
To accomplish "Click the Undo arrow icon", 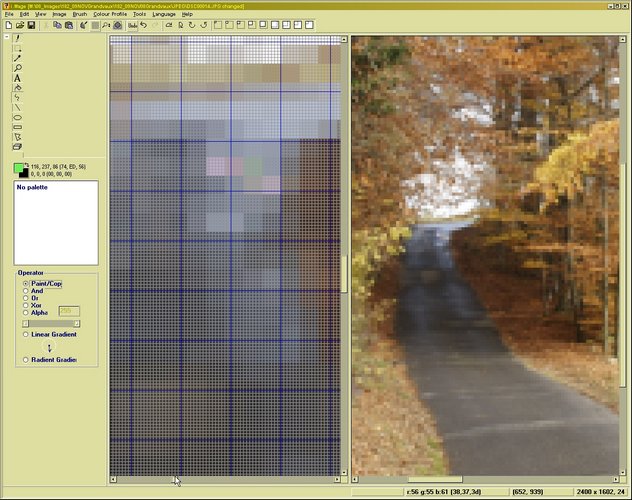I will coord(144,25).
